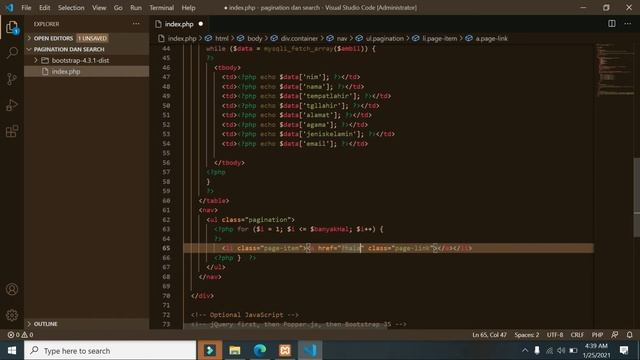Change CRLF end of line sequence
The height and width of the screenshot is (360, 640).
pos(577,335)
